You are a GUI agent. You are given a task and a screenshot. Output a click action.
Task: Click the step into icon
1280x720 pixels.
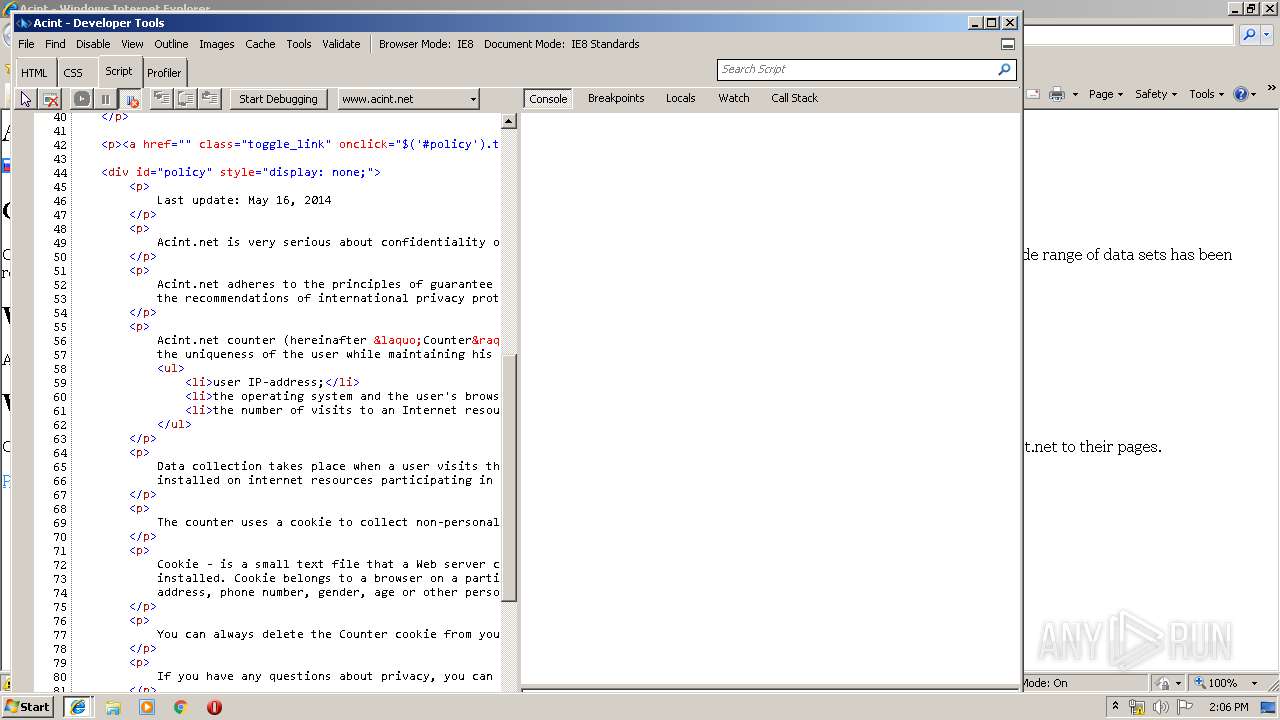click(x=161, y=98)
